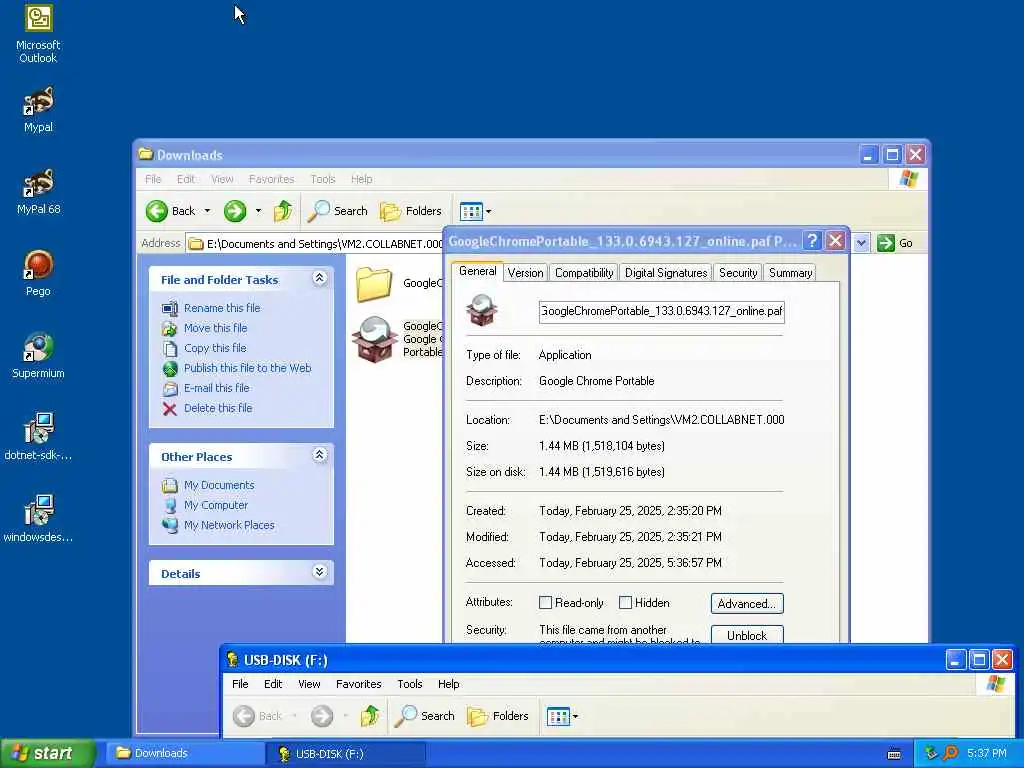Select the MyPal 68 desktop shortcut

pyautogui.click(x=38, y=191)
